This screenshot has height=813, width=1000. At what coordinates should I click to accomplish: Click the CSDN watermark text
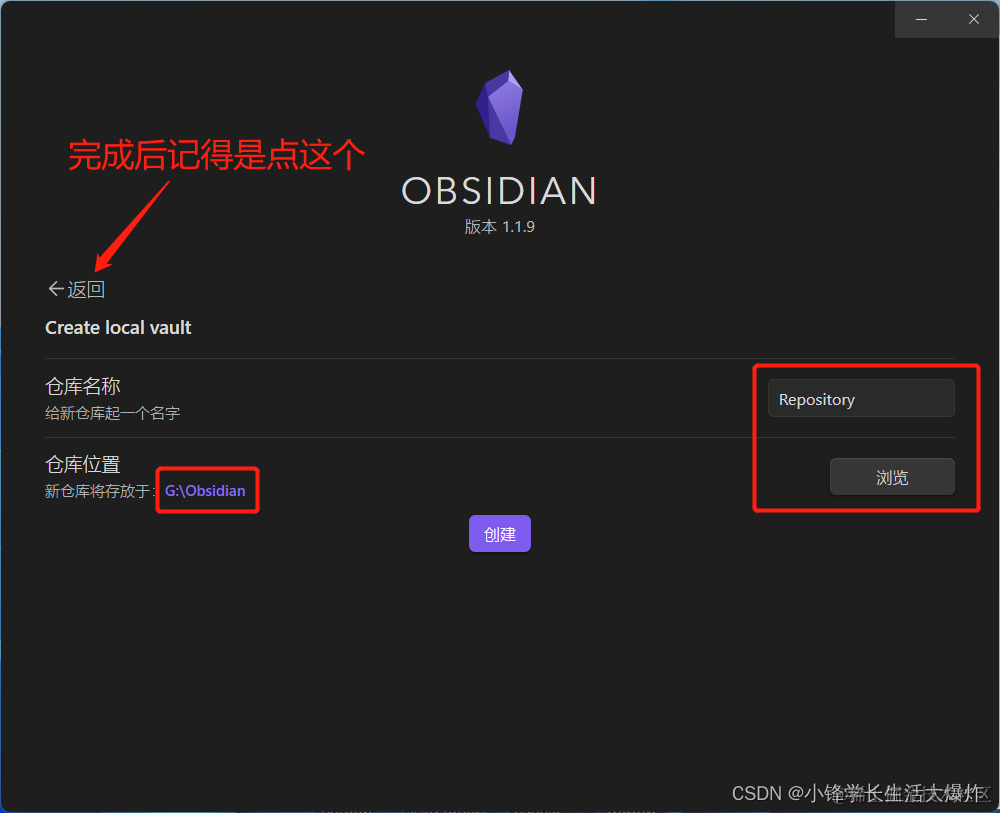[859, 793]
